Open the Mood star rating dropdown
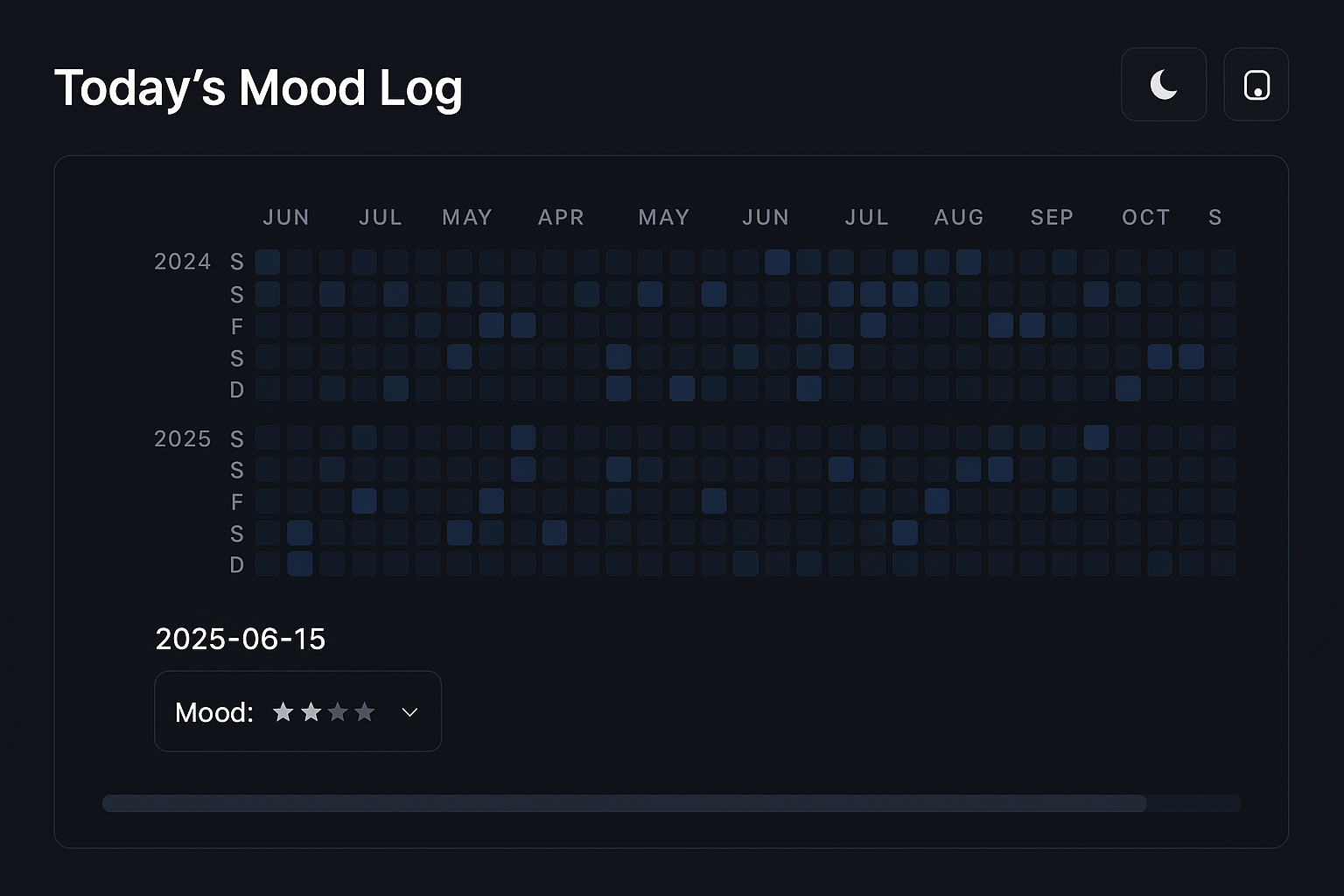This screenshot has width=1344, height=896. 297,711
